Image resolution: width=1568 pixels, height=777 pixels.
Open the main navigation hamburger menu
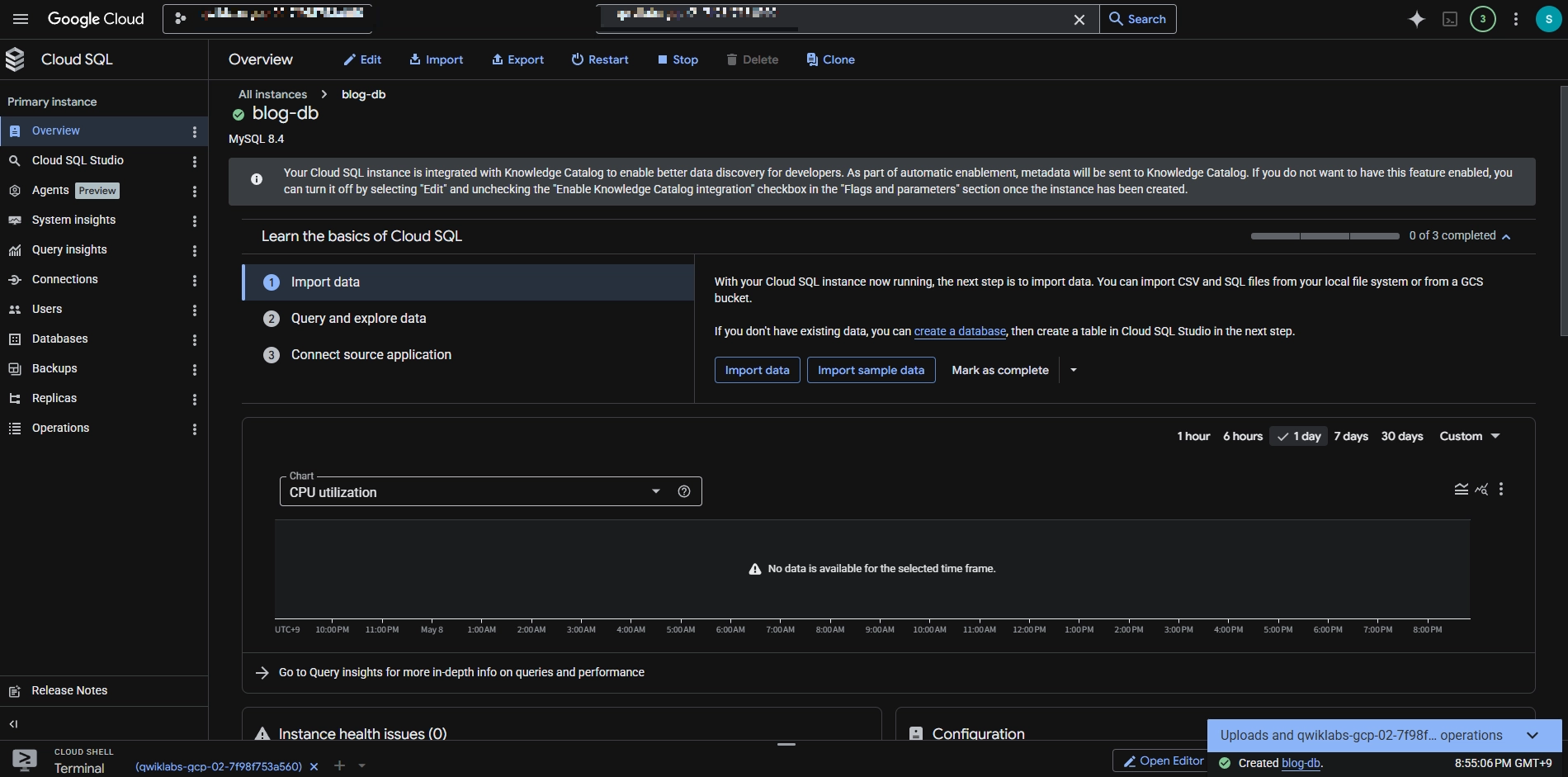[x=21, y=19]
